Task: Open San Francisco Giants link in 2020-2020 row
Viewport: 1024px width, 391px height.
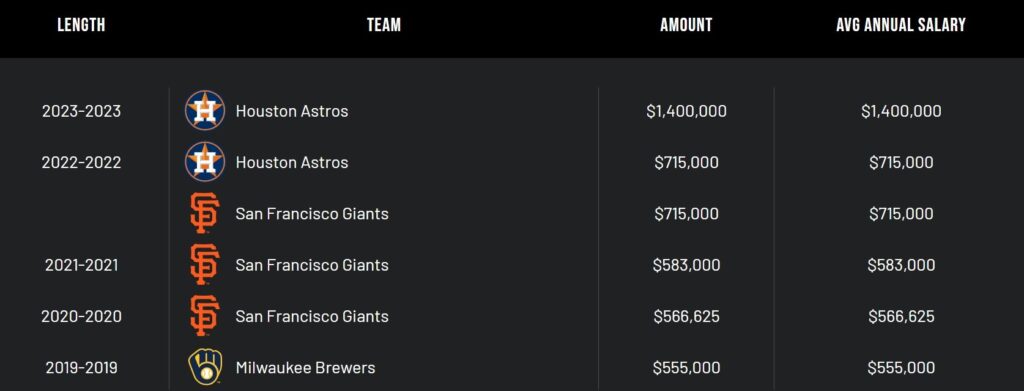Action: pos(312,317)
